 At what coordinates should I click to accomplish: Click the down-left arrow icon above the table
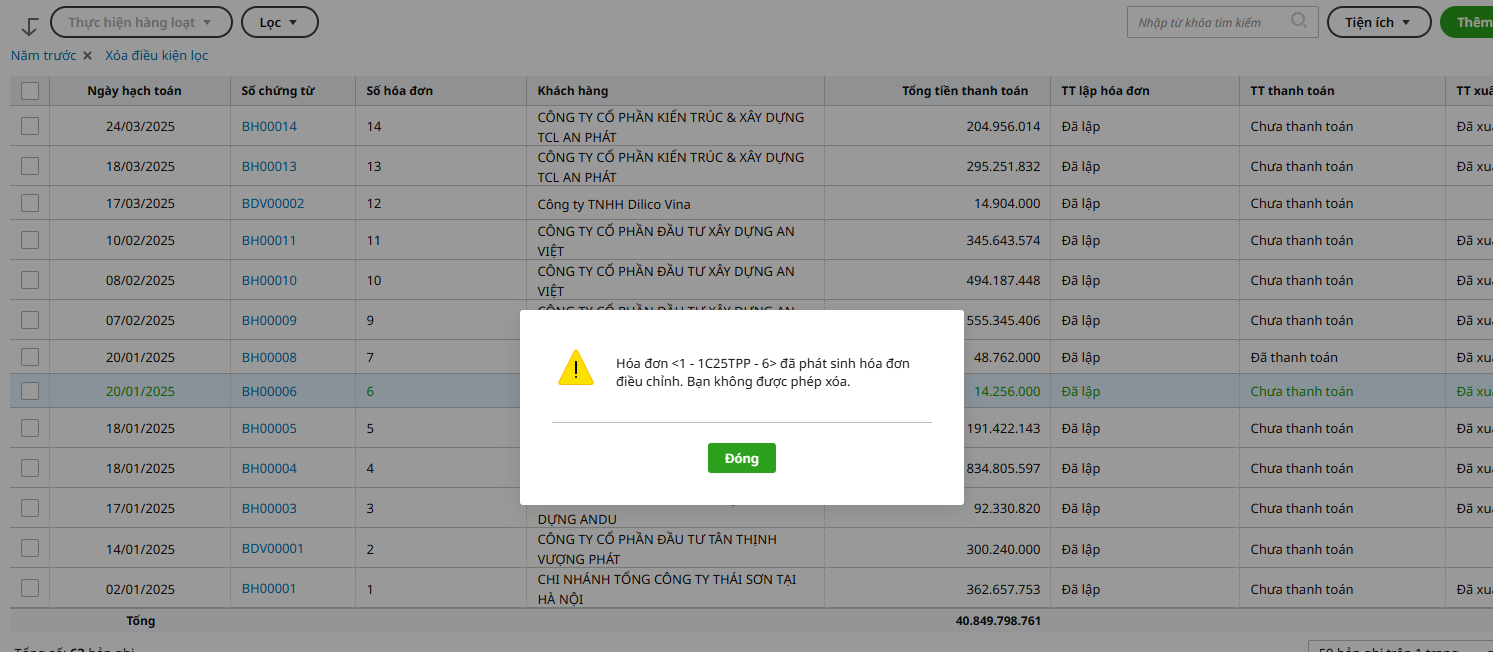coord(30,26)
